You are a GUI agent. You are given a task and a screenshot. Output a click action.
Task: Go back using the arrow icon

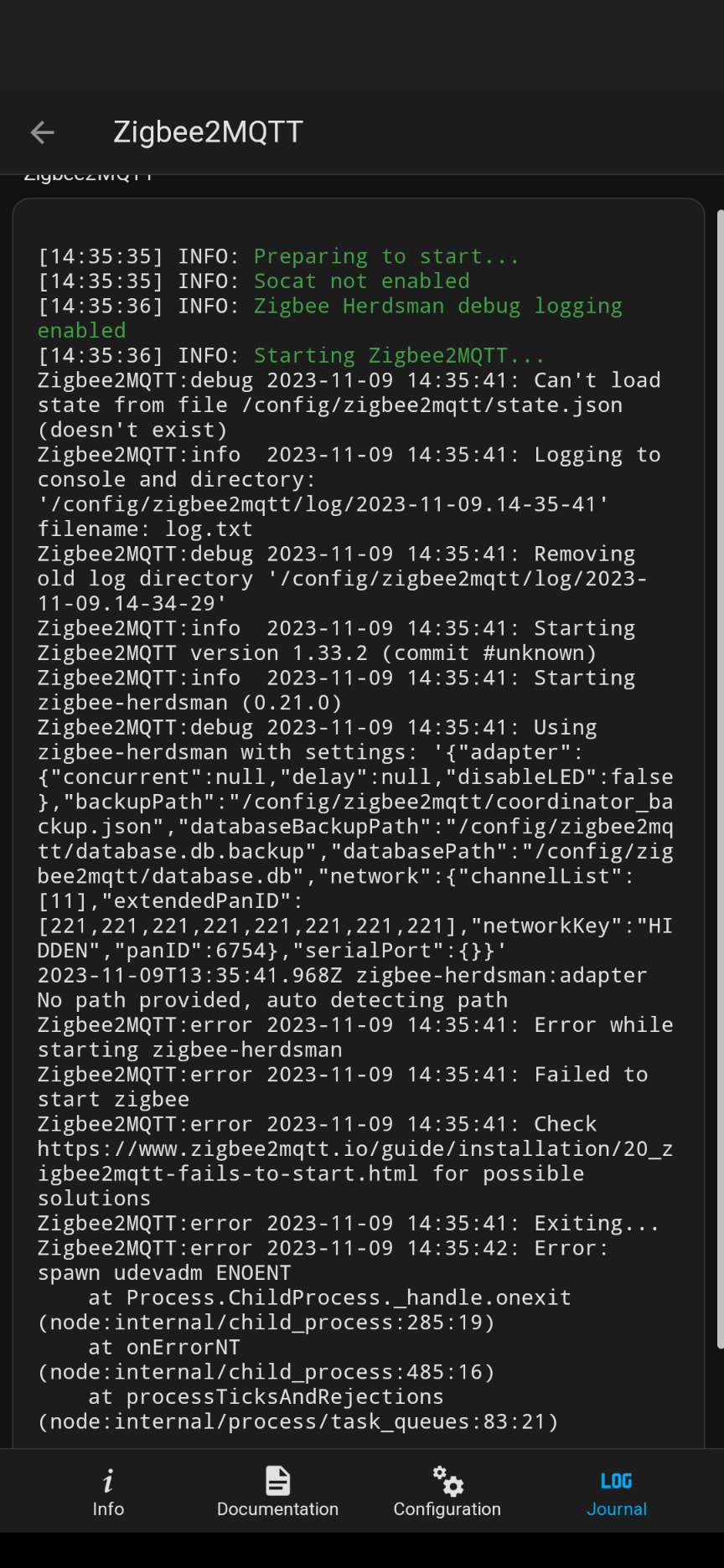[x=42, y=132]
